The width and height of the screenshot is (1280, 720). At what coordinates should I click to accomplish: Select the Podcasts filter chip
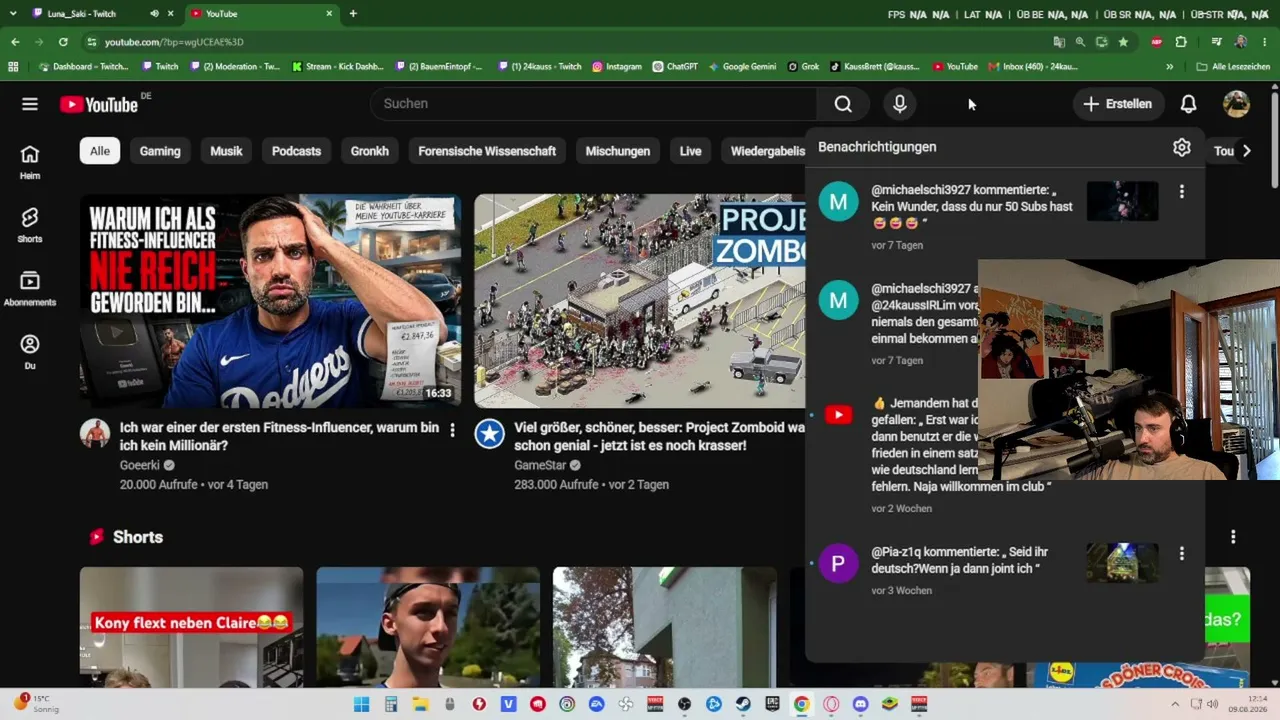(296, 151)
